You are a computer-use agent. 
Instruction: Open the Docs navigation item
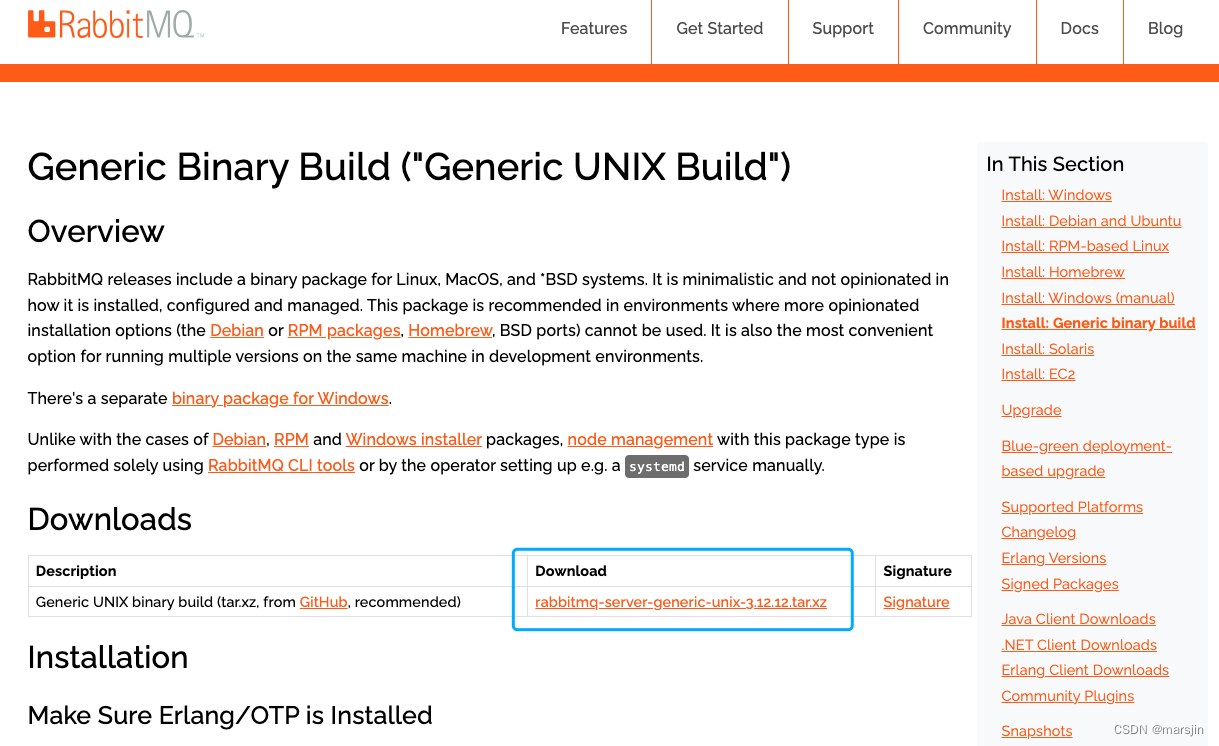[x=1079, y=28]
